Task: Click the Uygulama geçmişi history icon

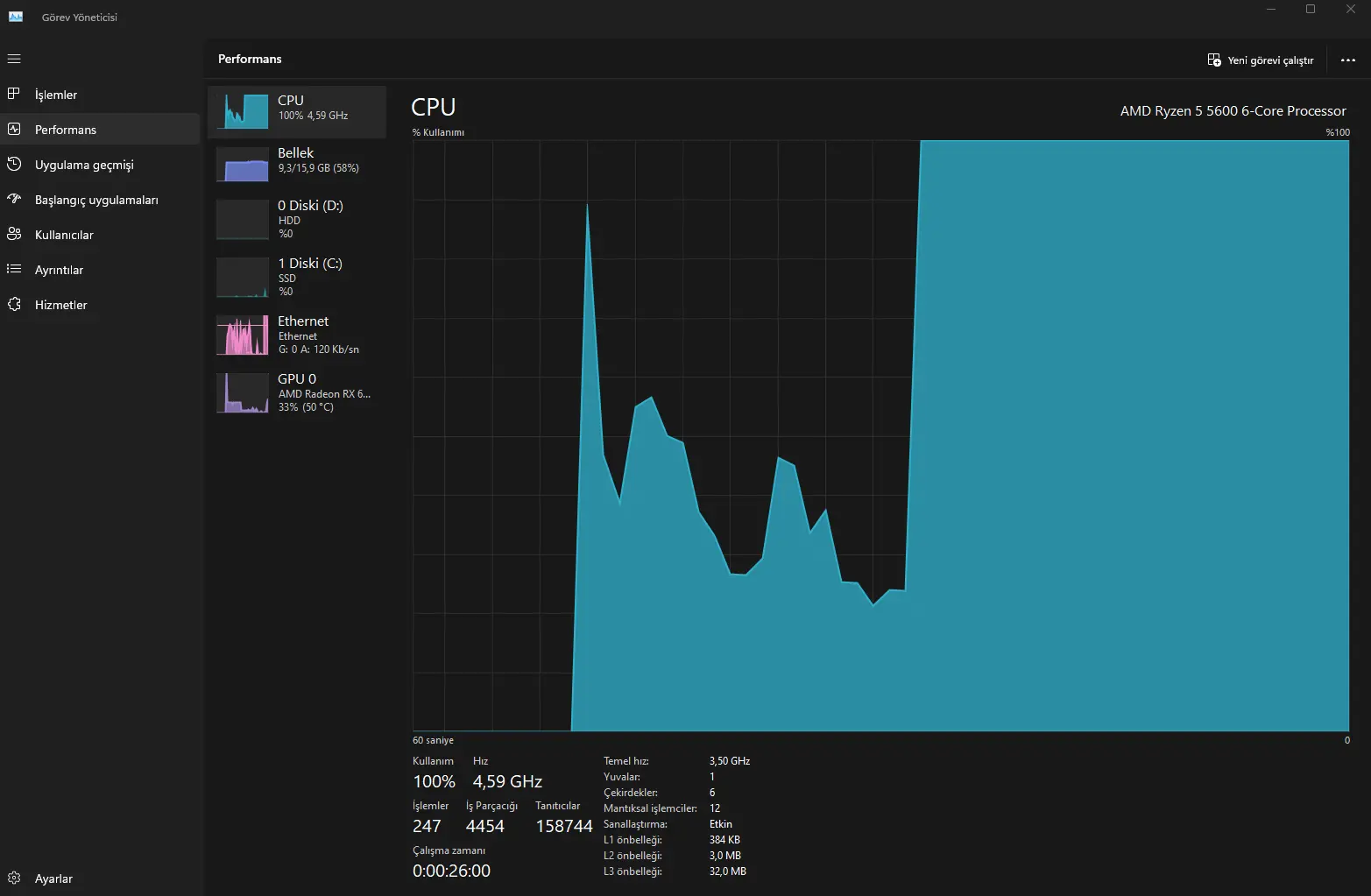Action: pos(14,164)
